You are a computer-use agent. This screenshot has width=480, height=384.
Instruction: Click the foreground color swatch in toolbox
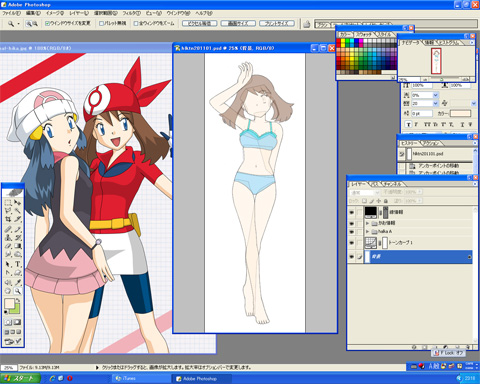click(x=9, y=304)
